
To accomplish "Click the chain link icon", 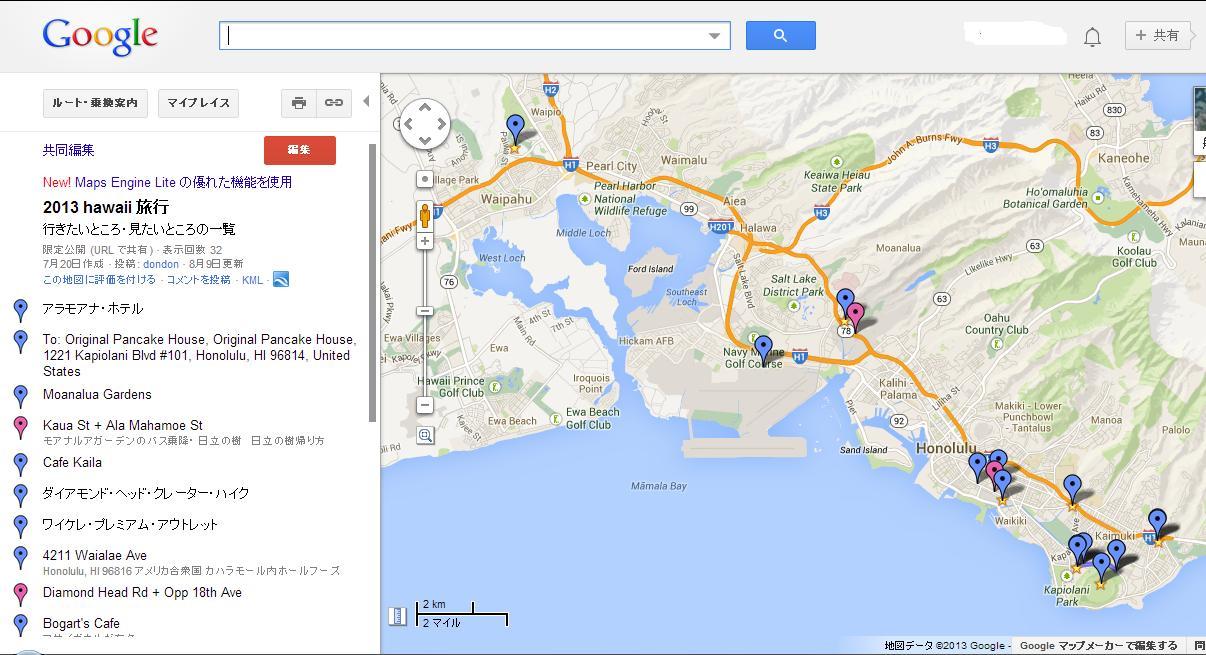I will click(x=334, y=102).
